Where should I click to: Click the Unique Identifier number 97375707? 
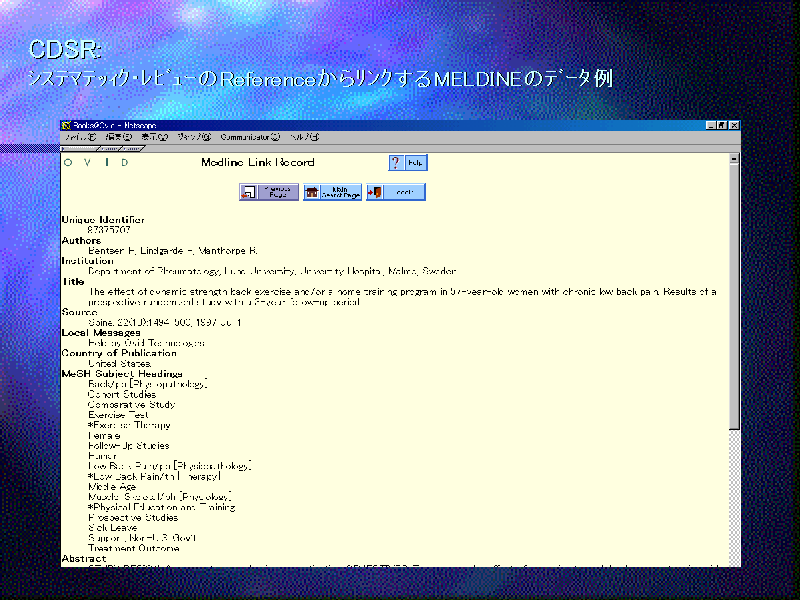[x=109, y=230]
